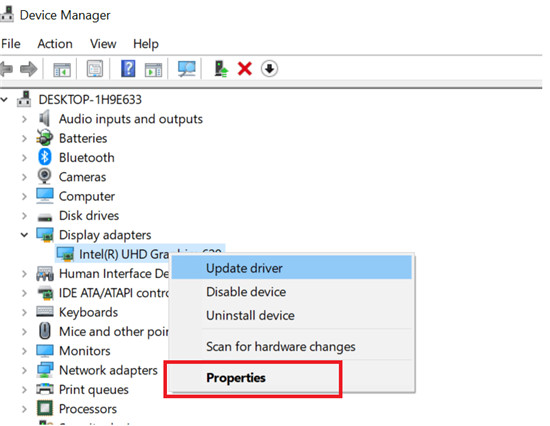Click the red X Uninstall device icon
Screen dimensions: 550x426
coord(244,69)
